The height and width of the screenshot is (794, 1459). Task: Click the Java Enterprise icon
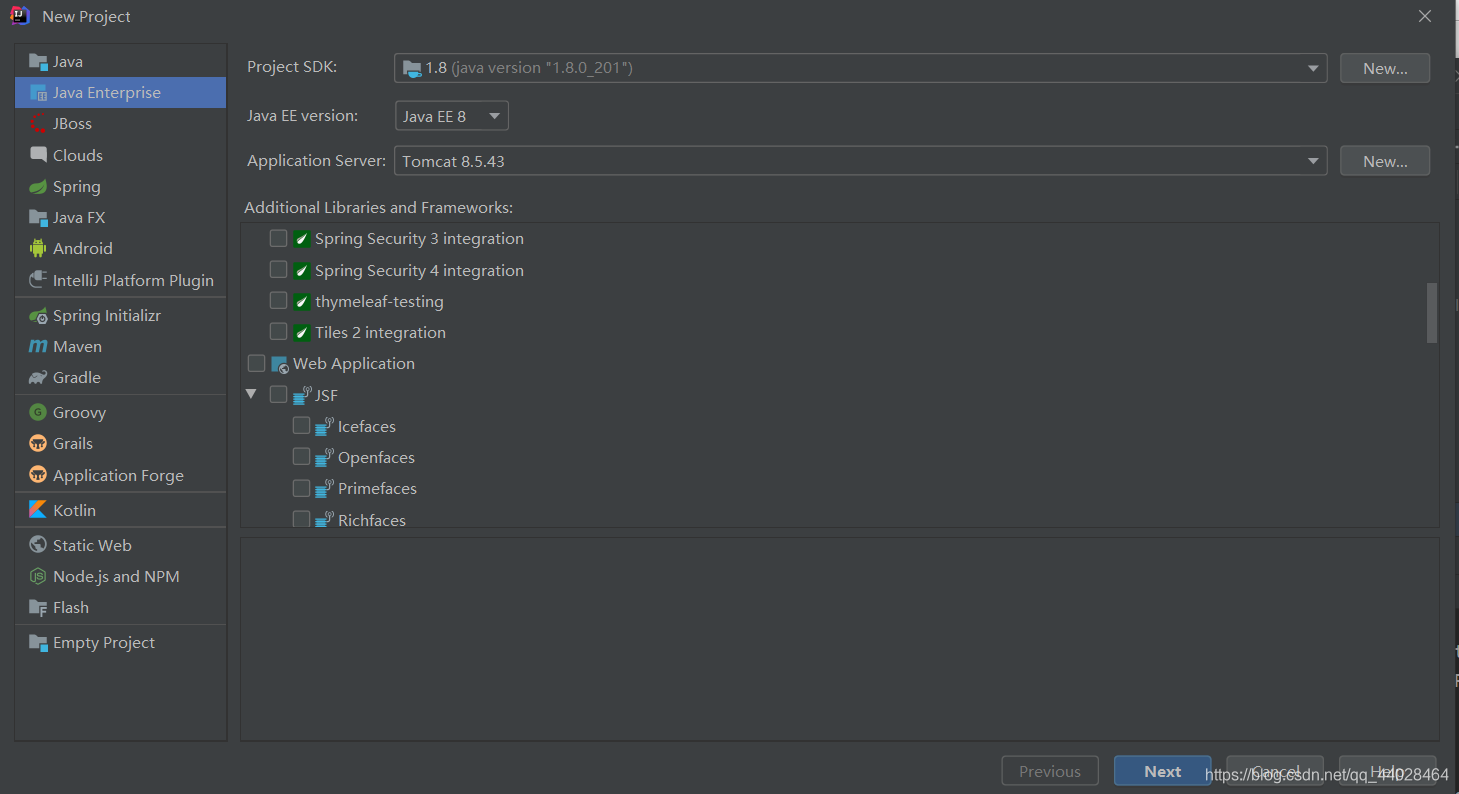(38, 93)
